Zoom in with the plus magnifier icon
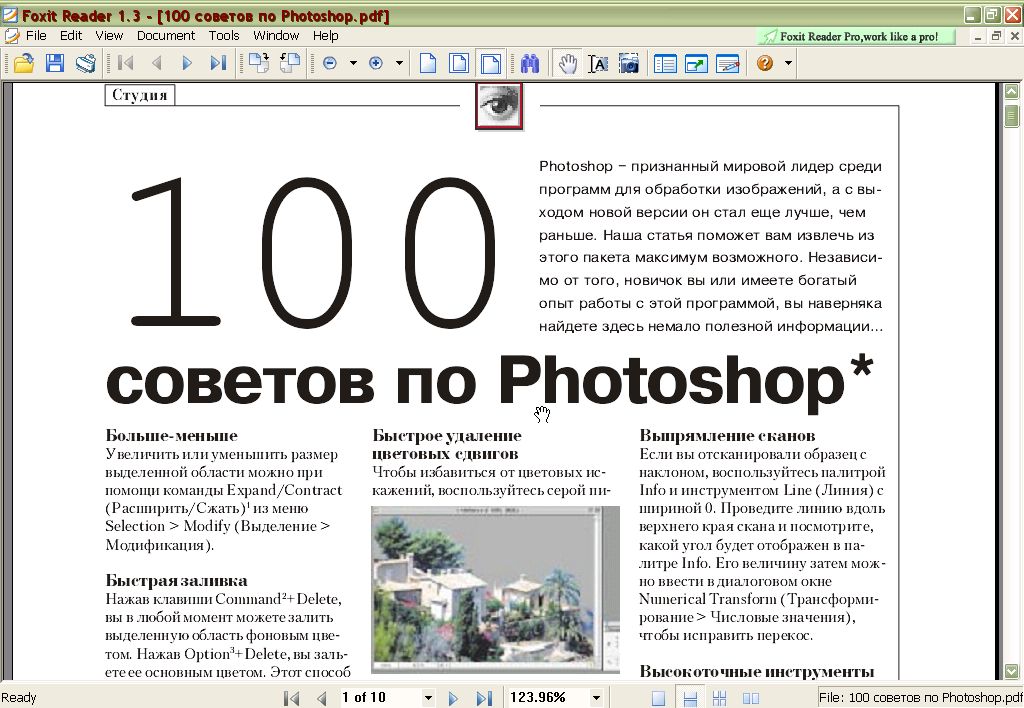The width and height of the screenshot is (1024, 708). point(376,63)
